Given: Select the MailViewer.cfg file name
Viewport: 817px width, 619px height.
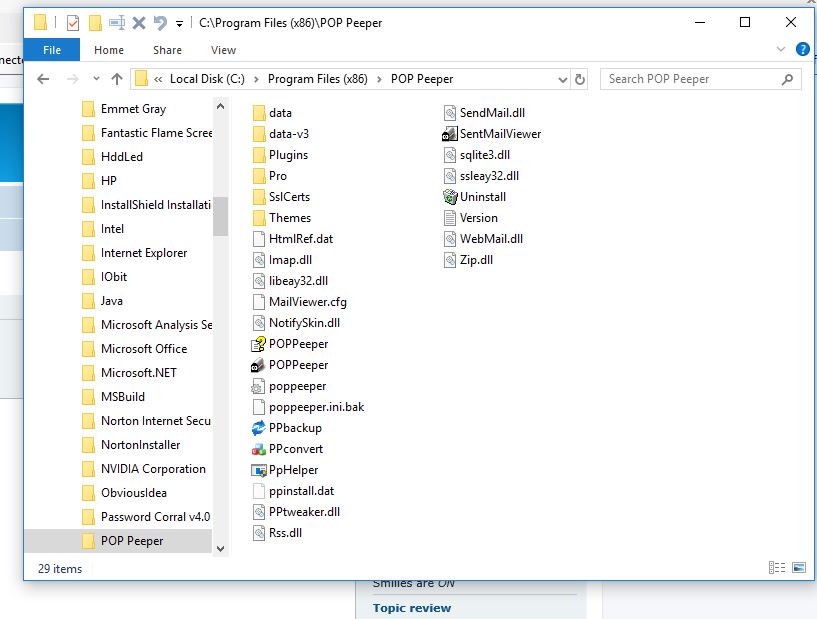Looking at the screenshot, I should tap(307, 302).
